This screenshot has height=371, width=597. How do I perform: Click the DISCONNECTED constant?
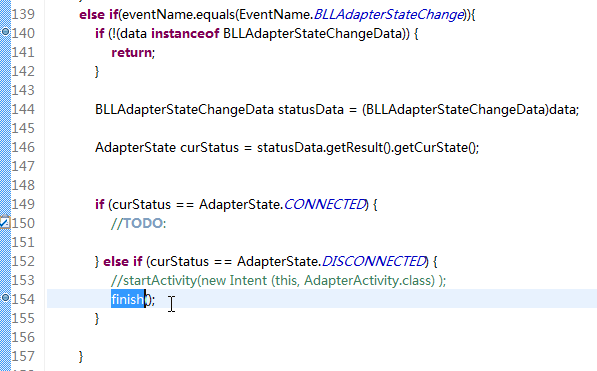[x=374, y=261]
